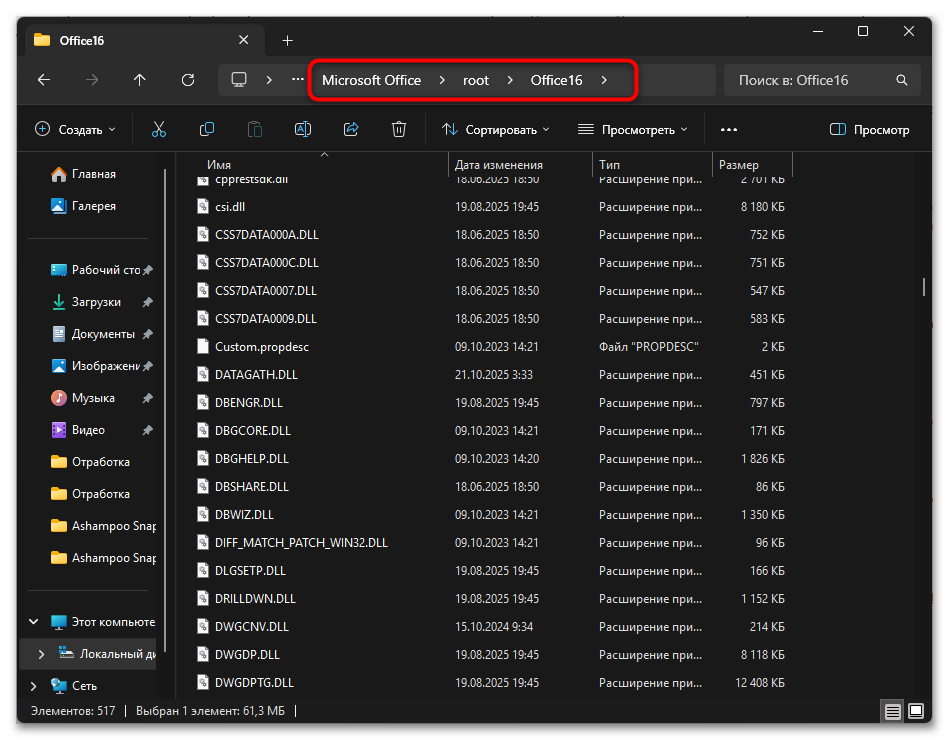949x740 pixels.
Task: Switch to details view in status bar
Action: pyautogui.click(x=893, y=712)
